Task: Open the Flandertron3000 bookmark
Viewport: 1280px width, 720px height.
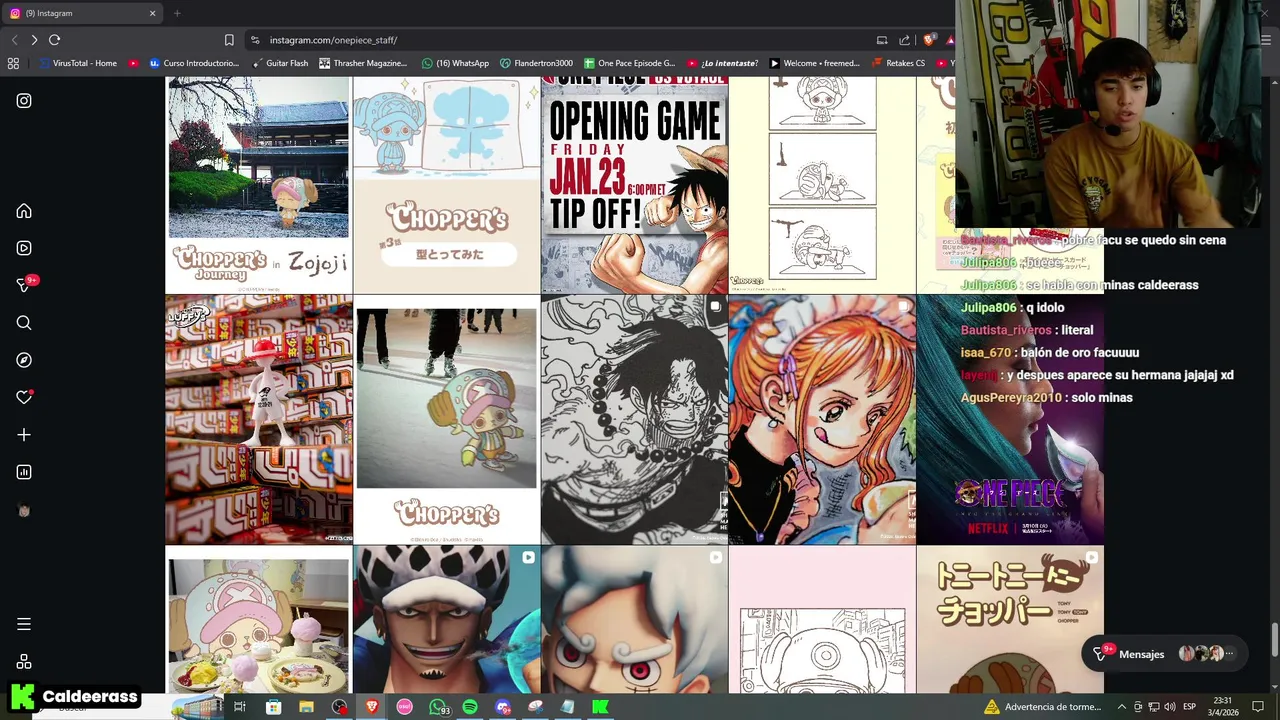Action: (x=537, y=63)
